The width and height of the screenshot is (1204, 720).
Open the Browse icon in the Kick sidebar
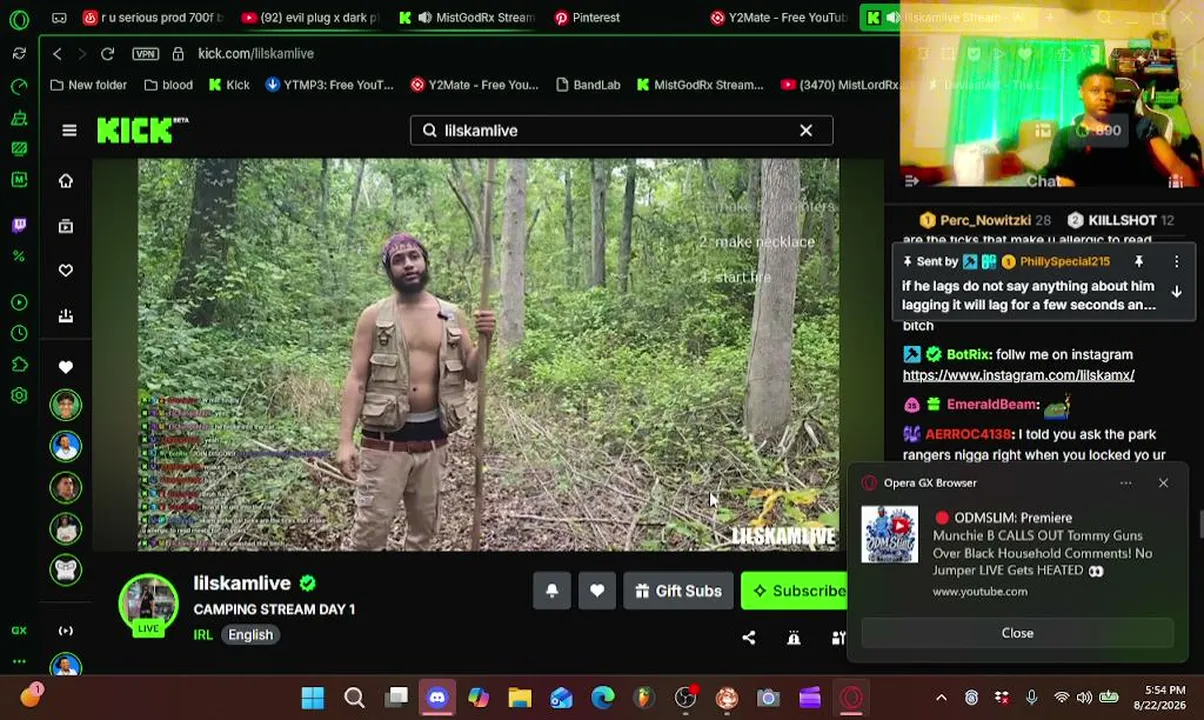pyautogui.click(x=66, y=226)
